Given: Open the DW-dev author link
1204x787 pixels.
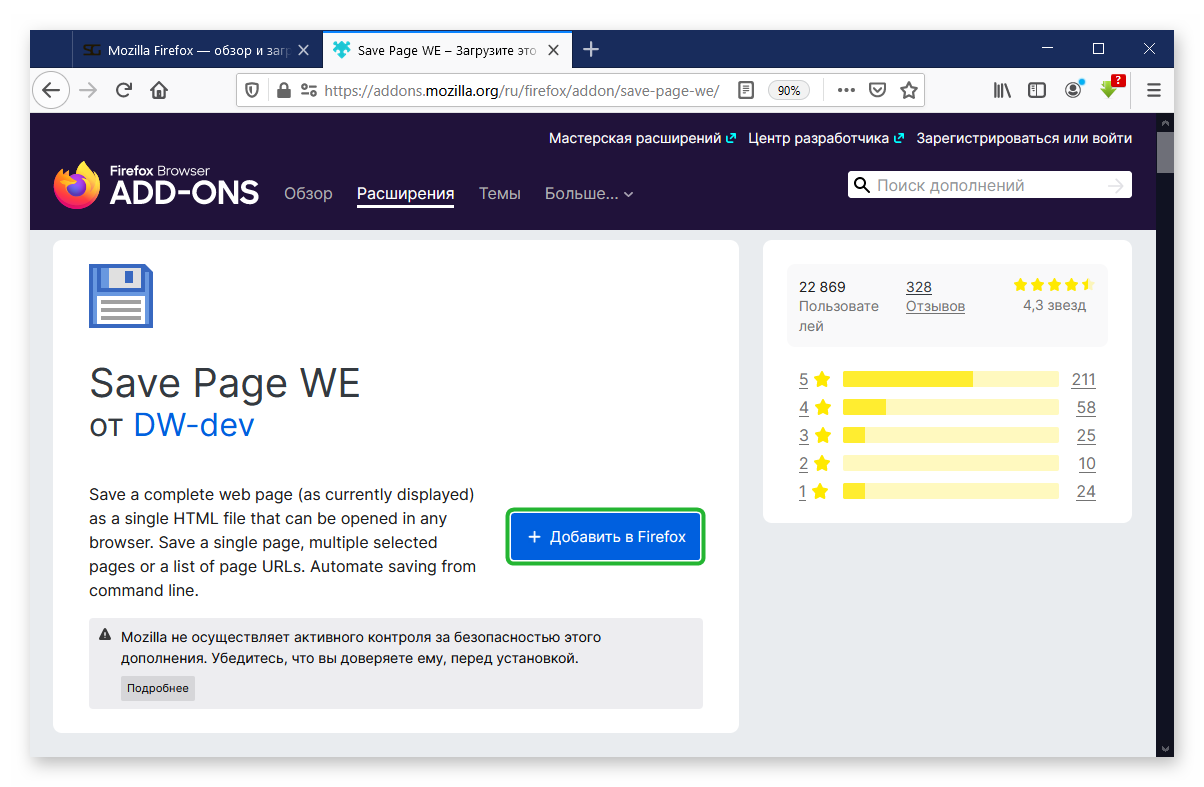Looking at the screenshot, I should (x=194, y=425).
